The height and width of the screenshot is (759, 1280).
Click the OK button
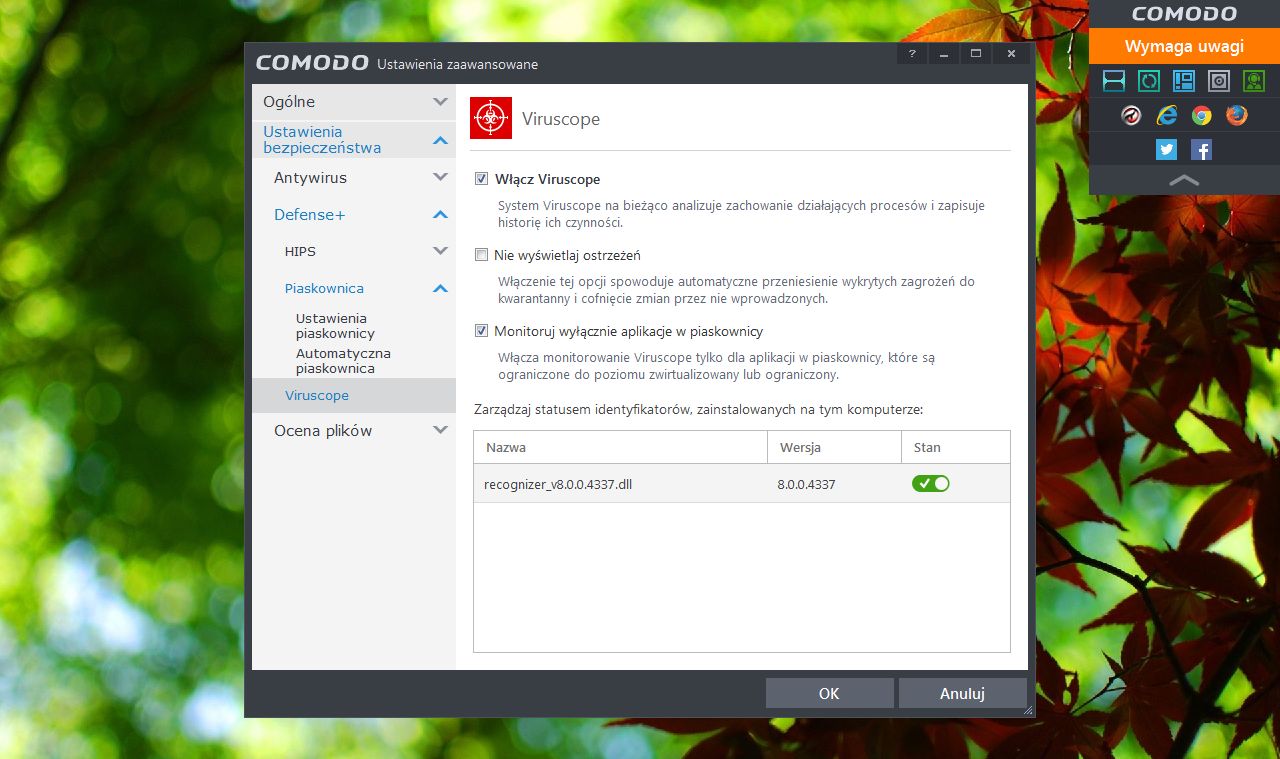click(x=829, y=693)
